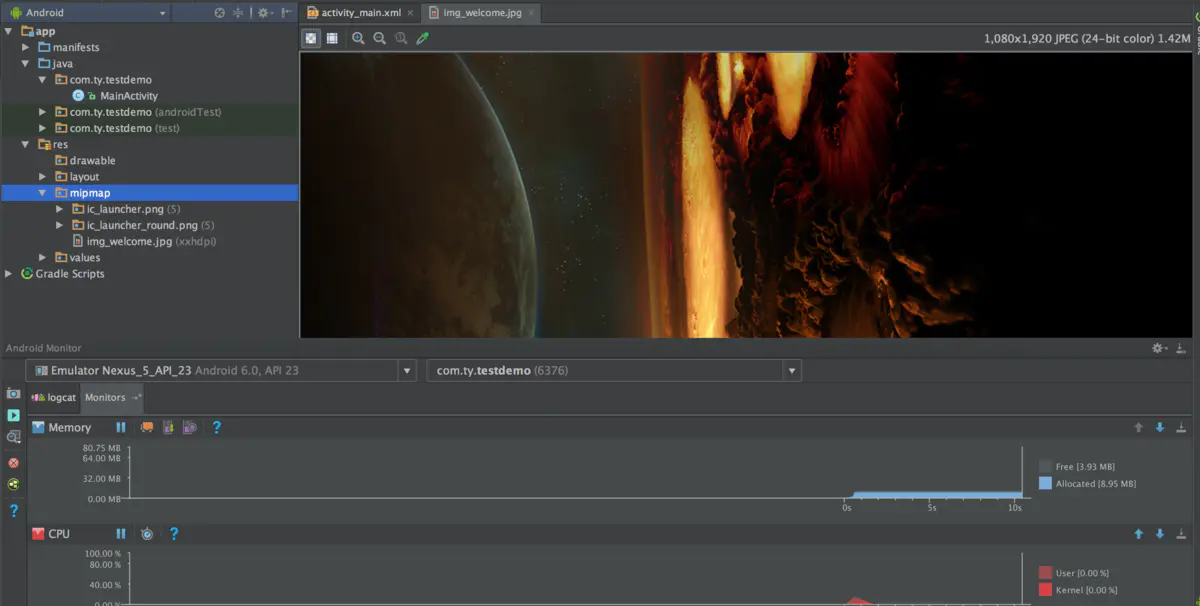Viewport: 1200px width, 606px height.
Task: Open Memory monitor help
Action: point(216,427)
